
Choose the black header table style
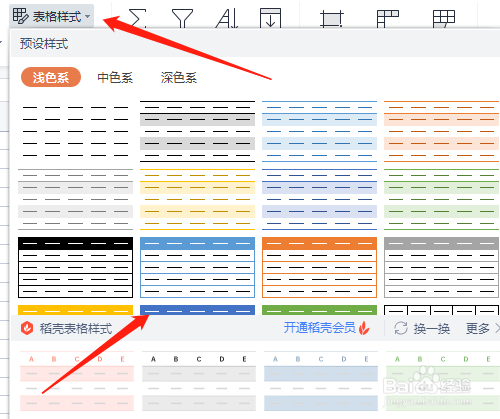coord(75,267)
